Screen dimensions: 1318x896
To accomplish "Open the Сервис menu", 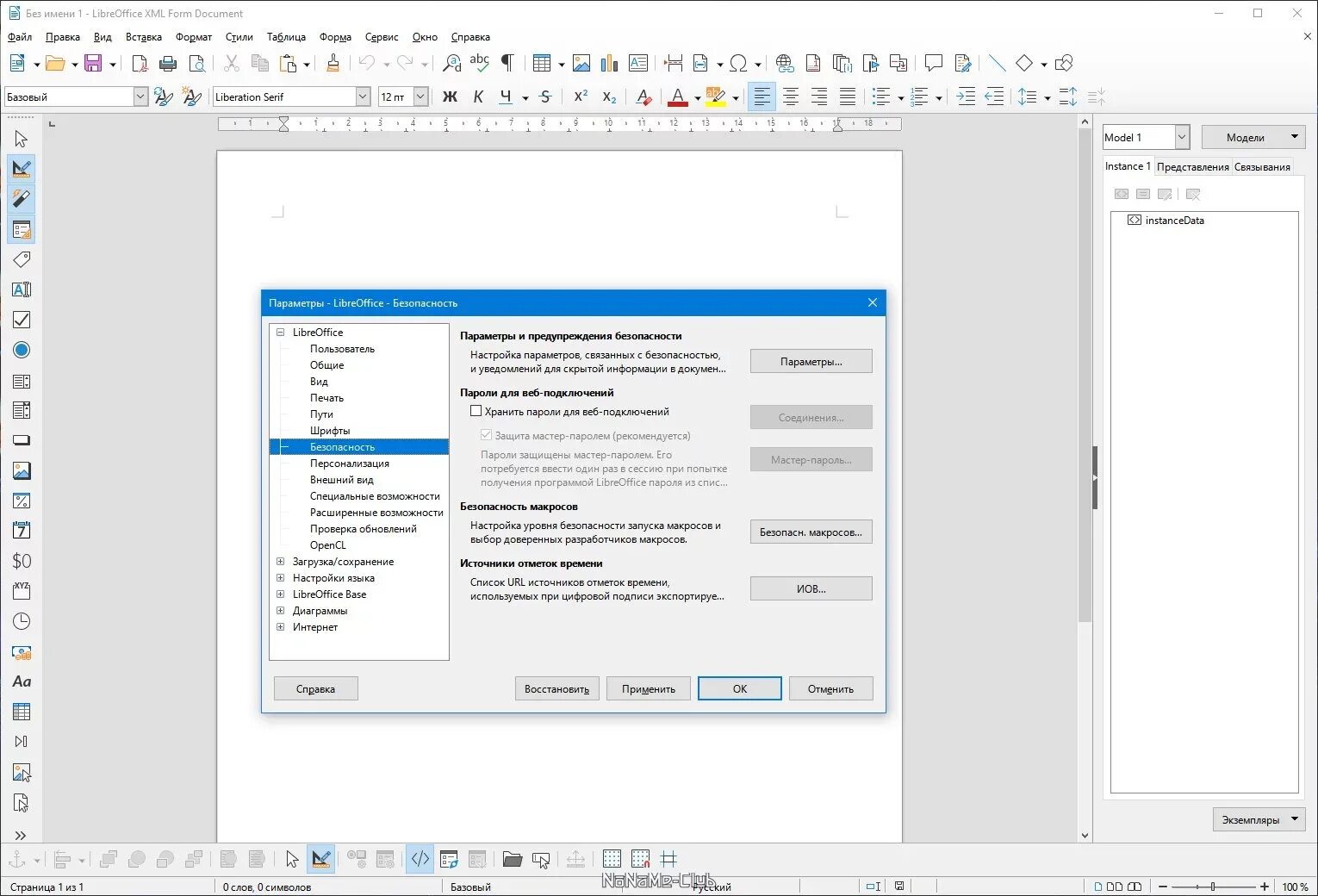I will pos(382,37).
